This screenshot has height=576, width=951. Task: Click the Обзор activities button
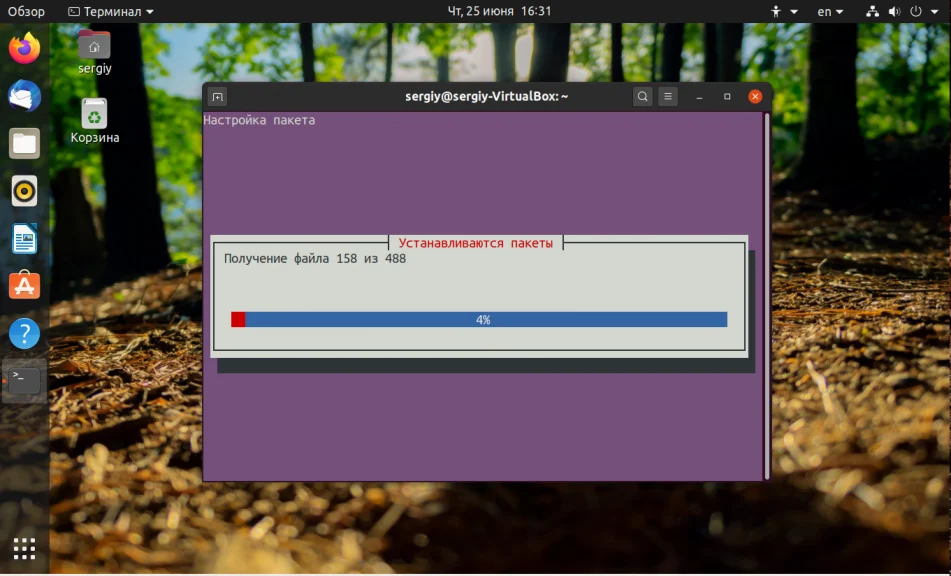pos(26,12)
